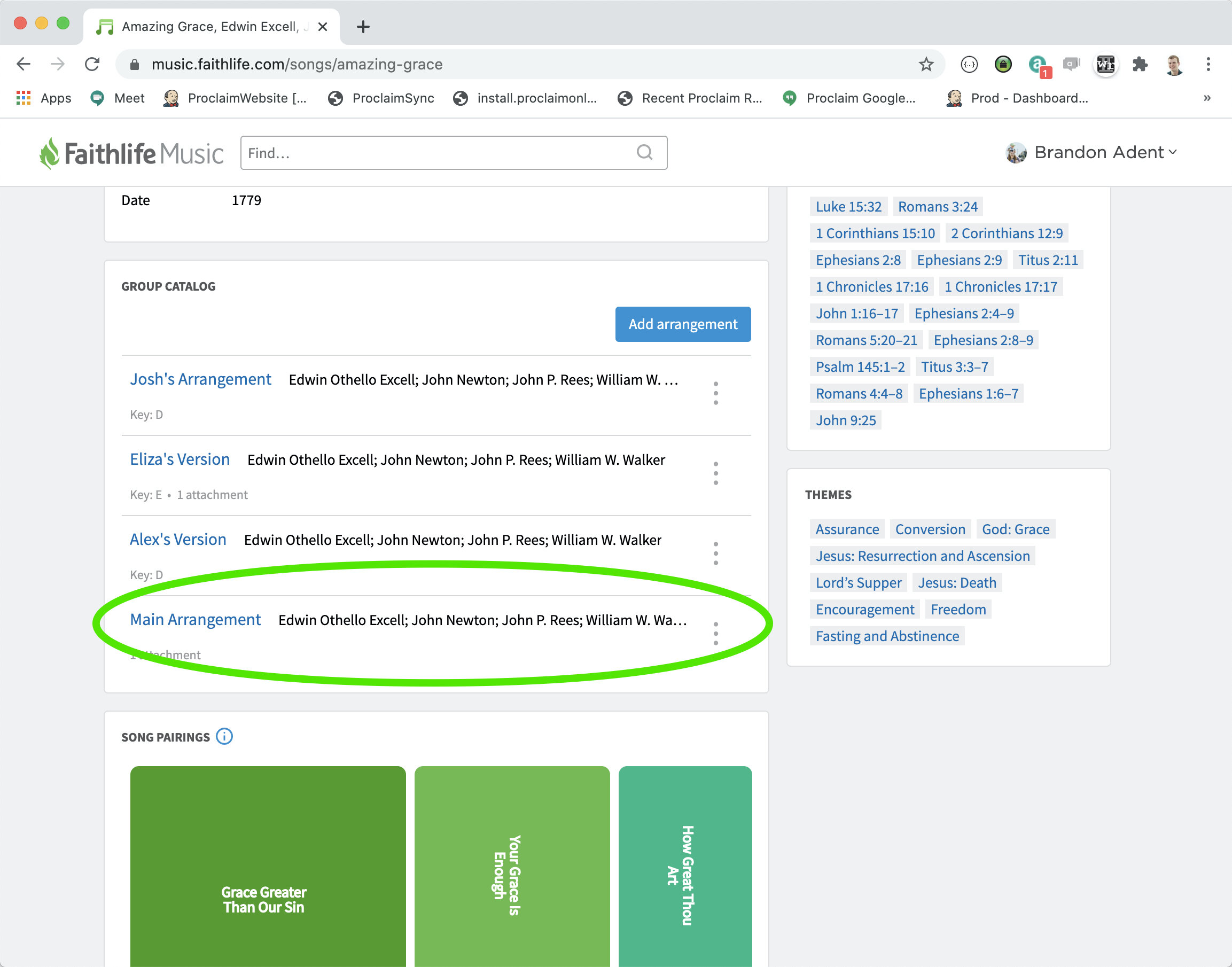Image resolution: width=1232 pixels, height=967 pixels.
Task: Open Chrome's three-dot menu
Action: tap(1207, 65)
